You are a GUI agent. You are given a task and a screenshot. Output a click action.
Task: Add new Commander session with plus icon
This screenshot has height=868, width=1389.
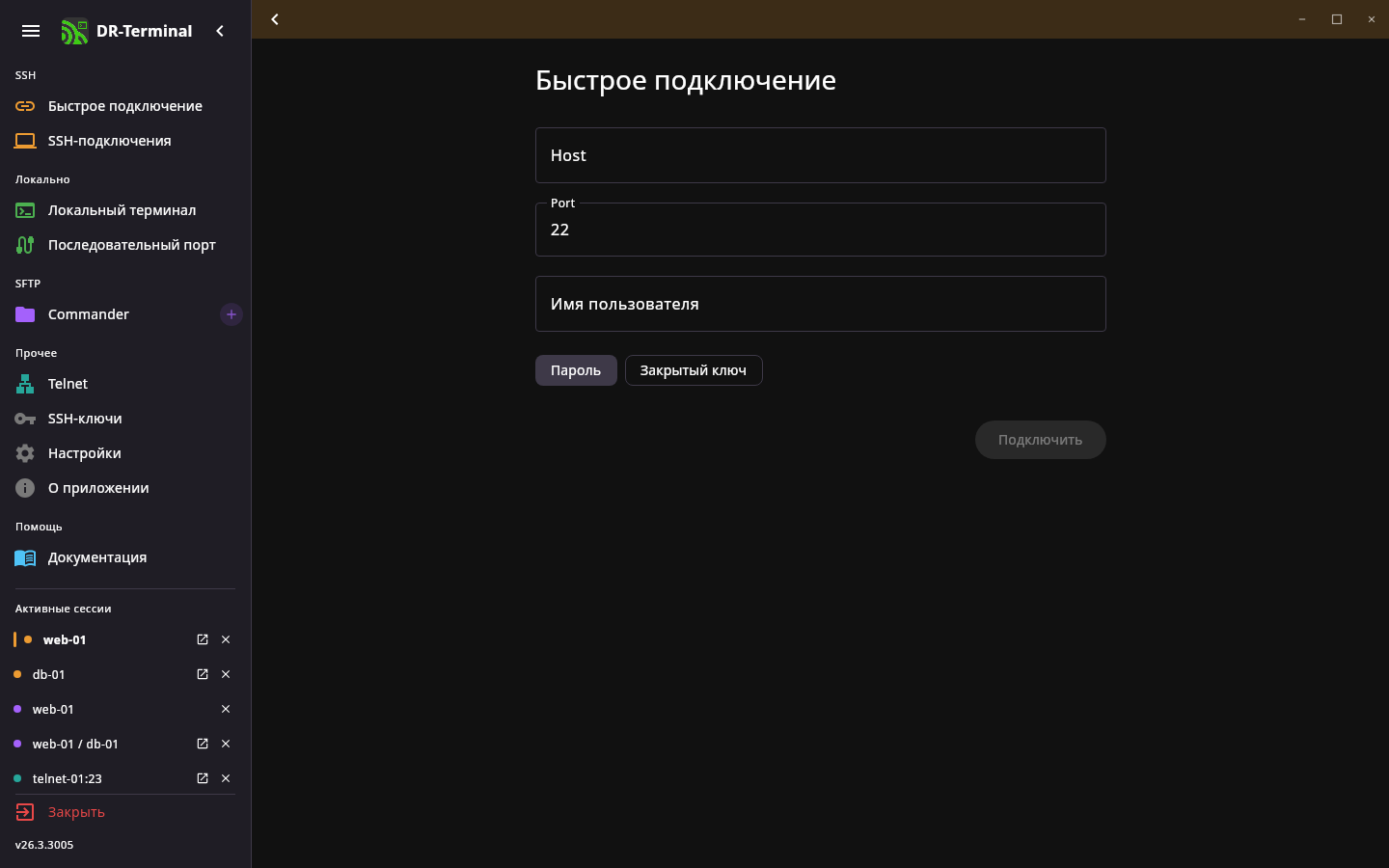[231, 314]
